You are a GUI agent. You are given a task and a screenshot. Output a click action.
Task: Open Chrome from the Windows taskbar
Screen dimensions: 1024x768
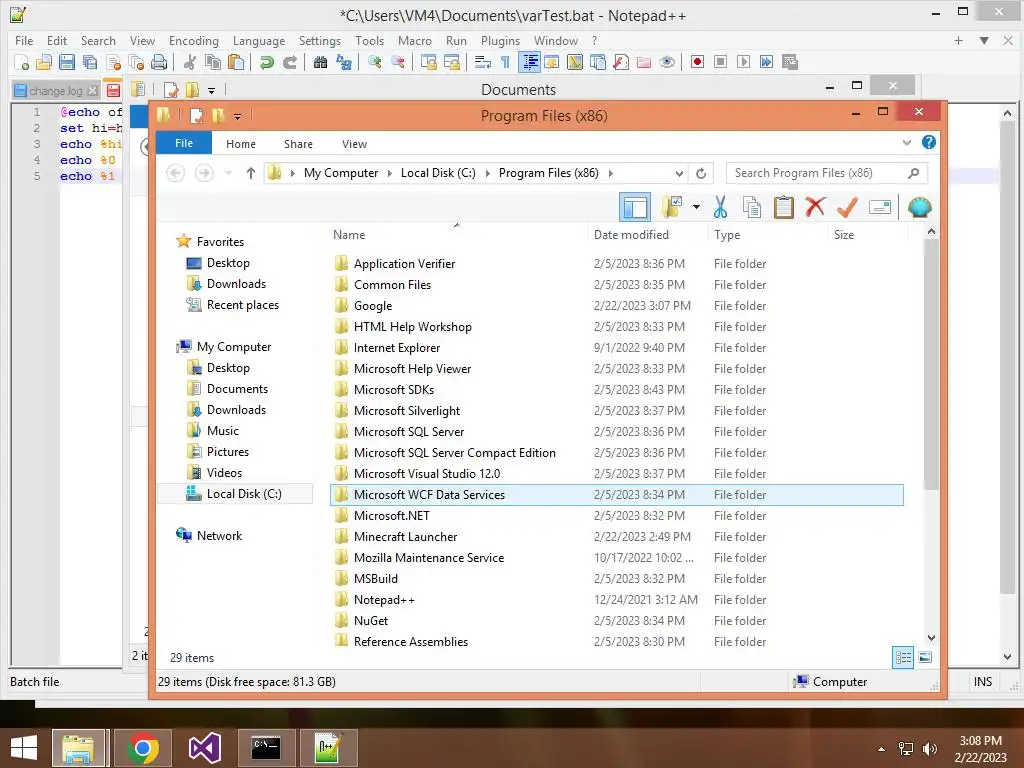coord(142,748)
